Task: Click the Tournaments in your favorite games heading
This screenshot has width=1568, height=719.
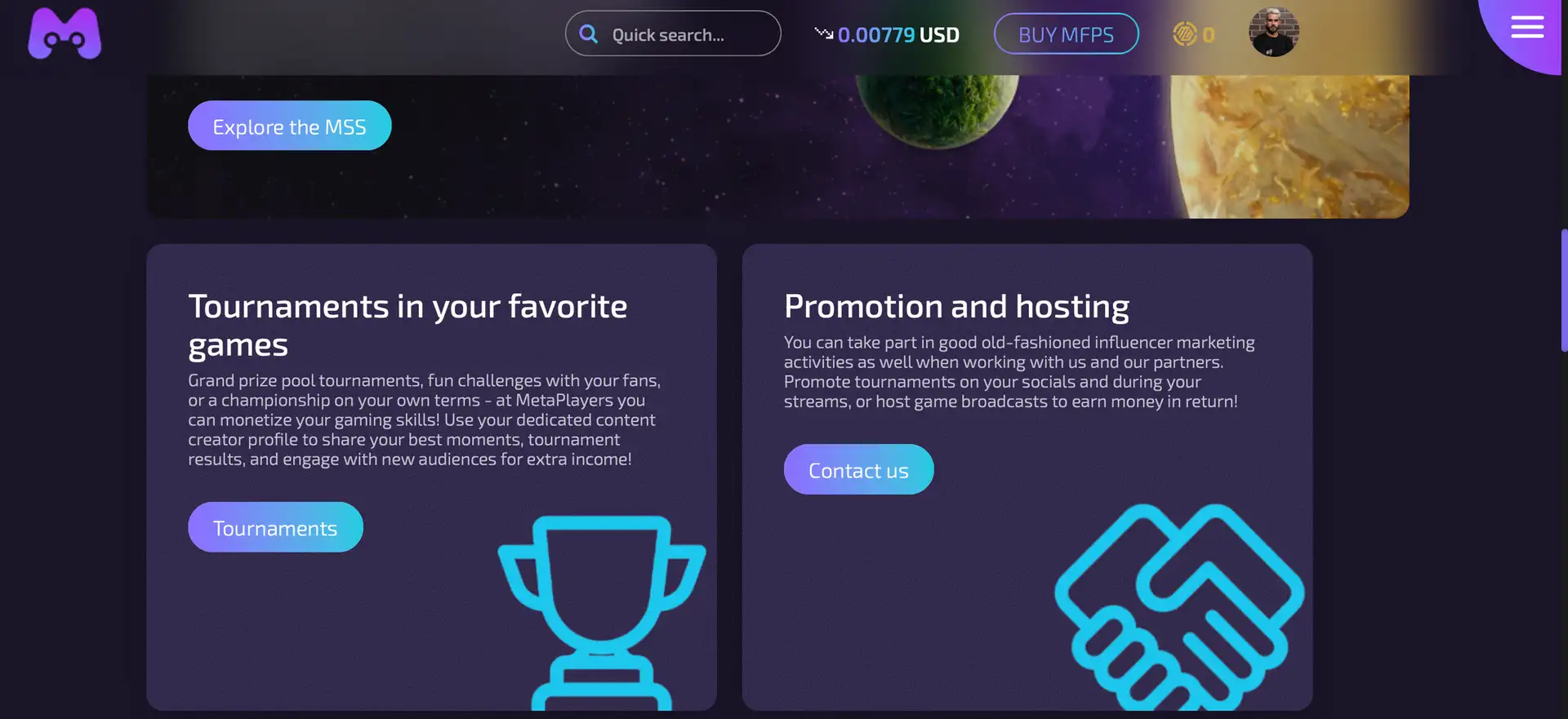Action: tap(408, 325)
